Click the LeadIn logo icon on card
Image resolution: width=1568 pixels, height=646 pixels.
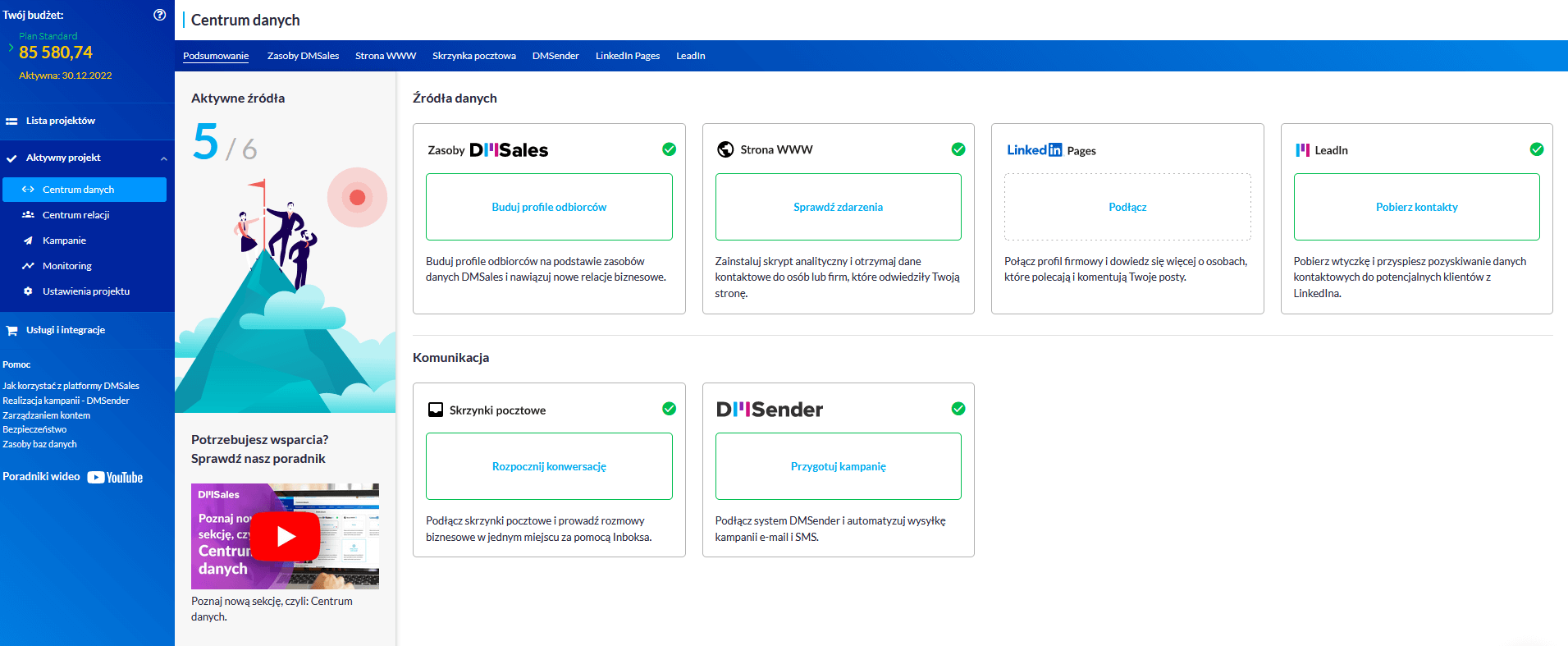(1302, 150)
